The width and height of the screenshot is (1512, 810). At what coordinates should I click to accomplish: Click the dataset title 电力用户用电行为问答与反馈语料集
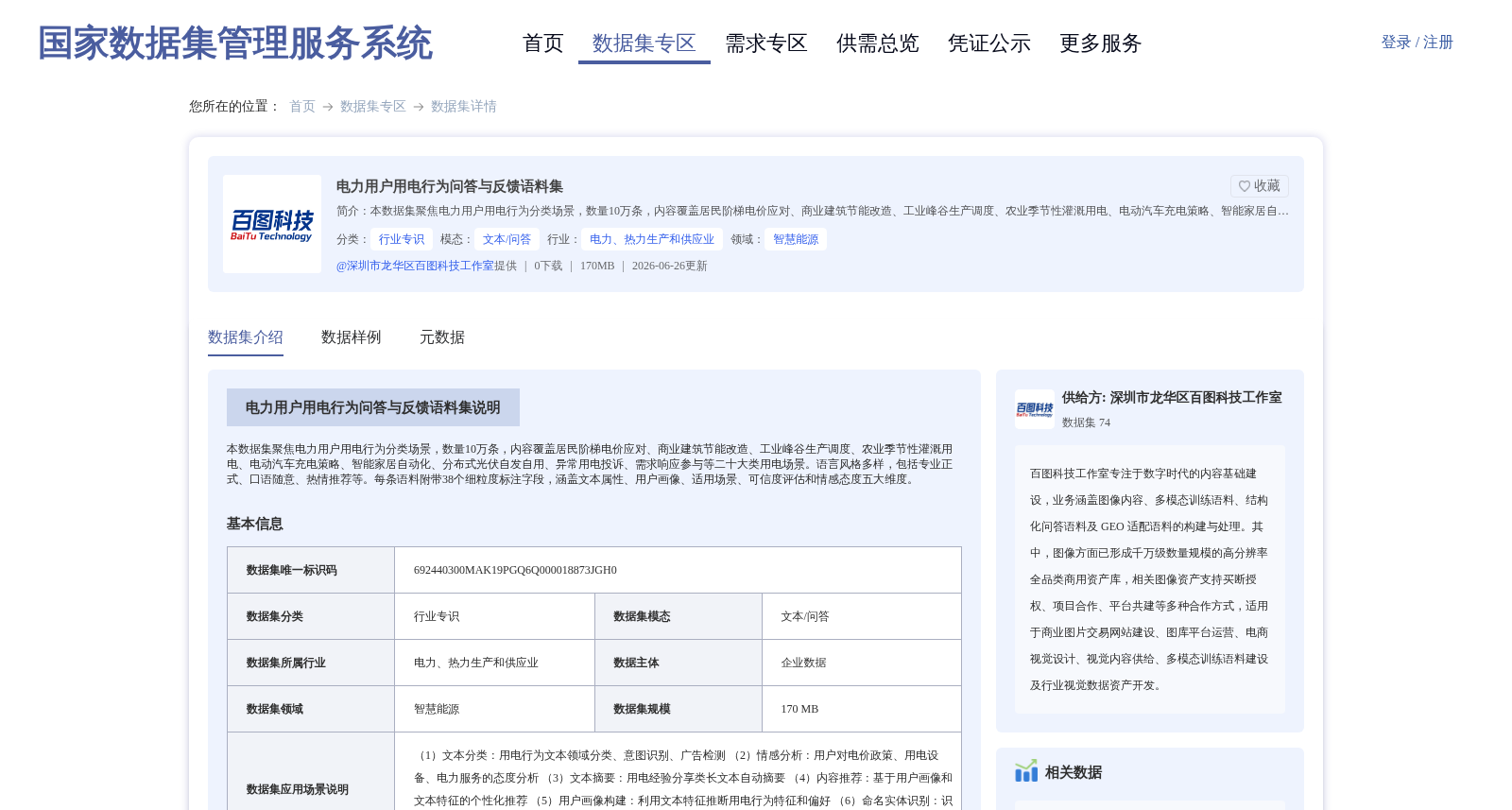point(450,186)
